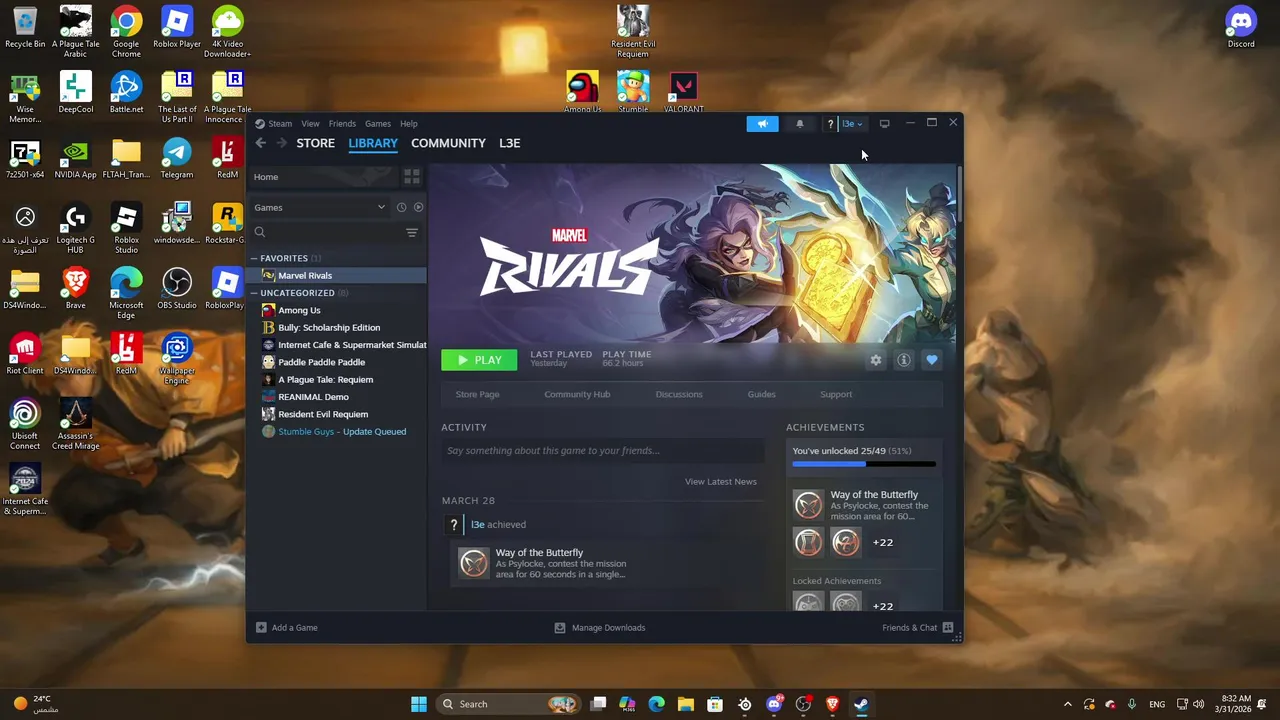
Task: Click the ready-to-play filter icon
Action: pos(418,207)
